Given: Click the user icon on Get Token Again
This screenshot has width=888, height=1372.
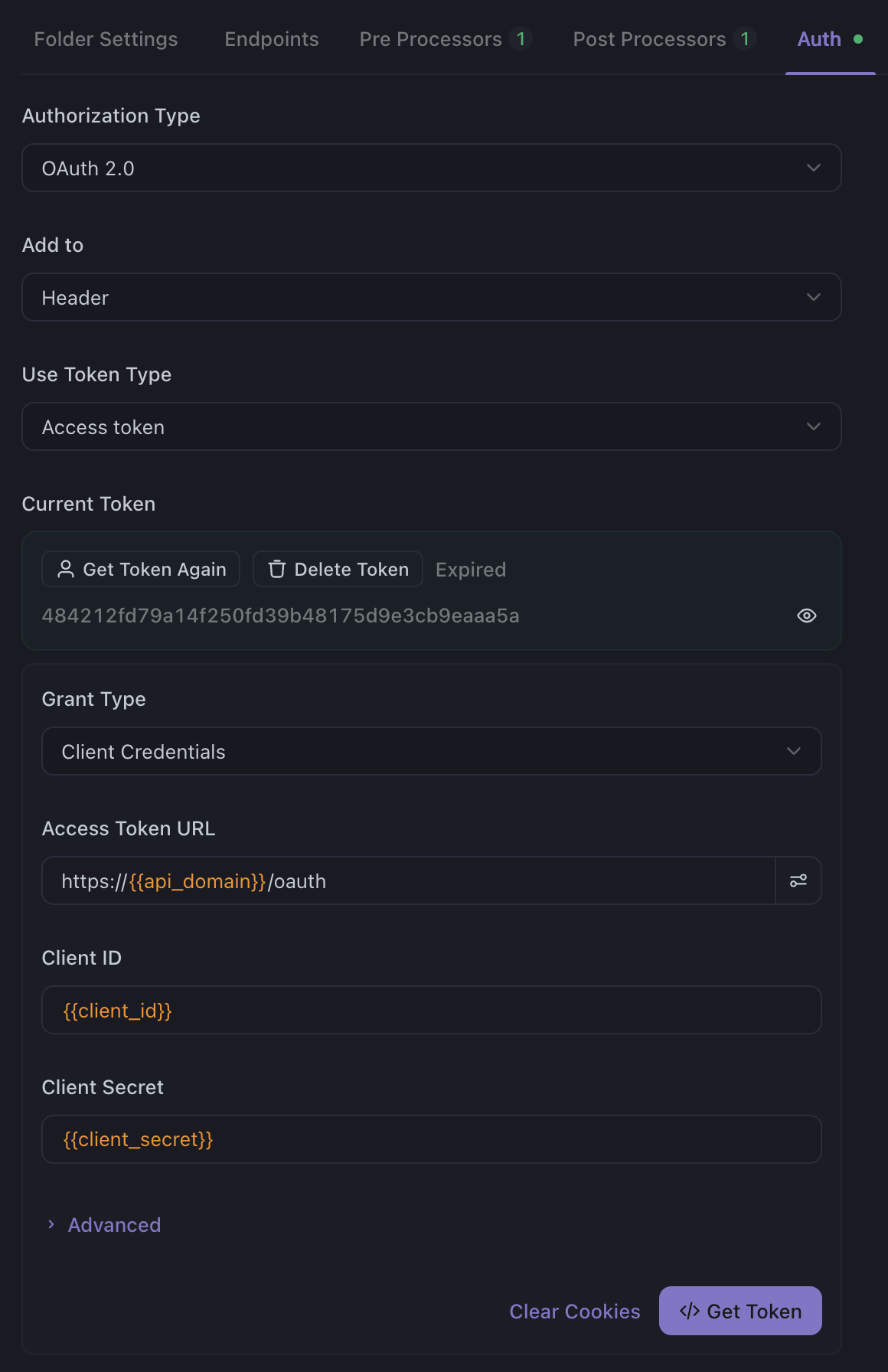Looking at the screenshot, I should click(x=66, y=569).
